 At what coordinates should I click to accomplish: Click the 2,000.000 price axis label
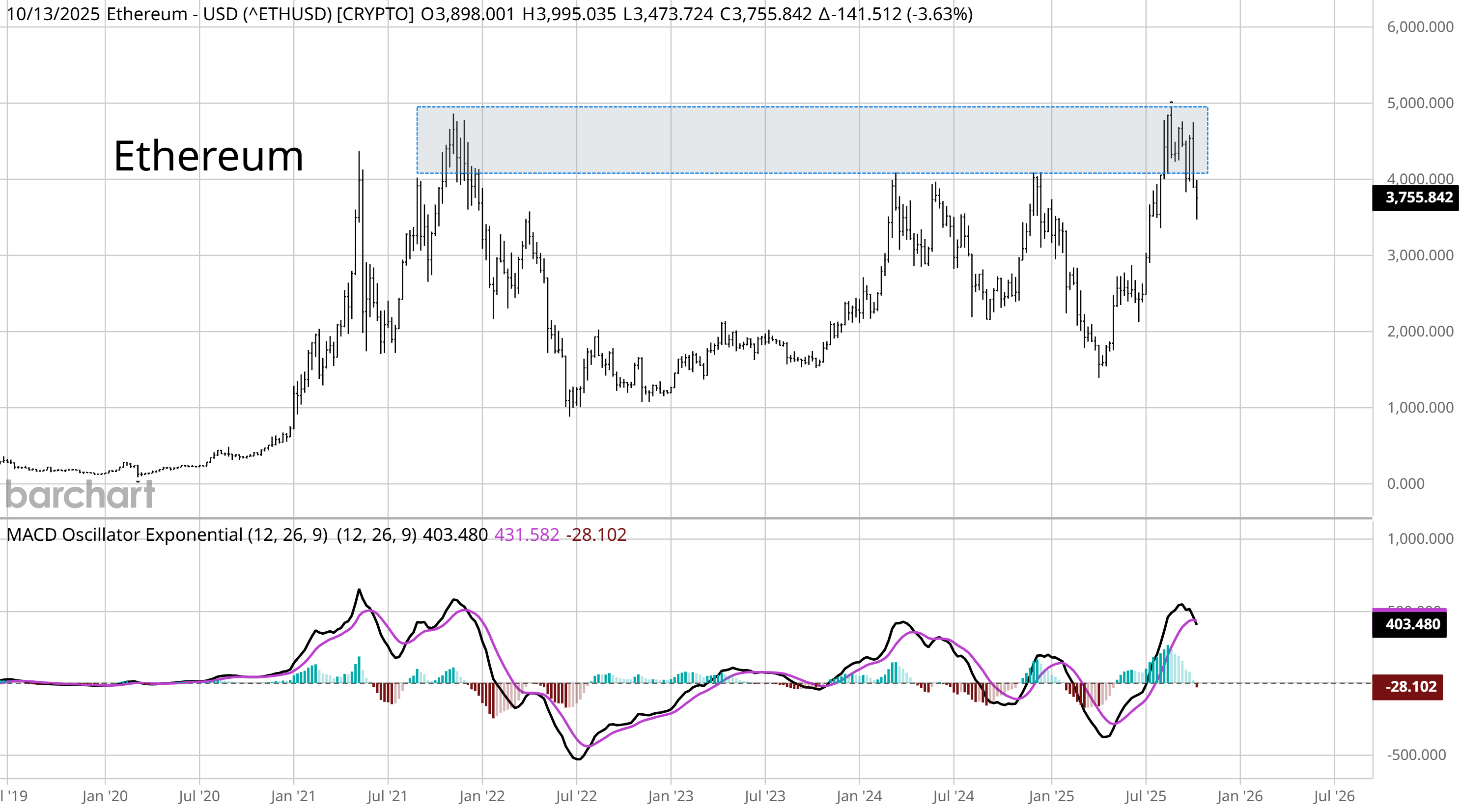point(1419,332)
